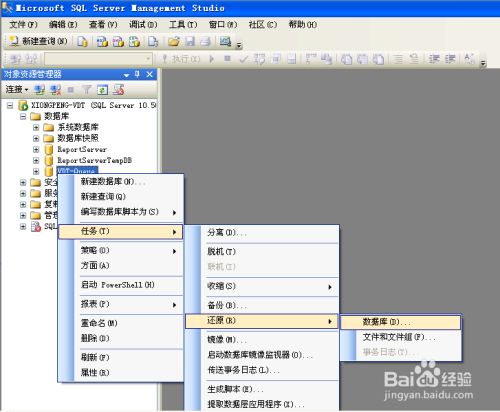Click the Stop icon in Object Explorer toolbar
Image resolution: width=500 pixels, height=412 pixels.
click(71, 89)
